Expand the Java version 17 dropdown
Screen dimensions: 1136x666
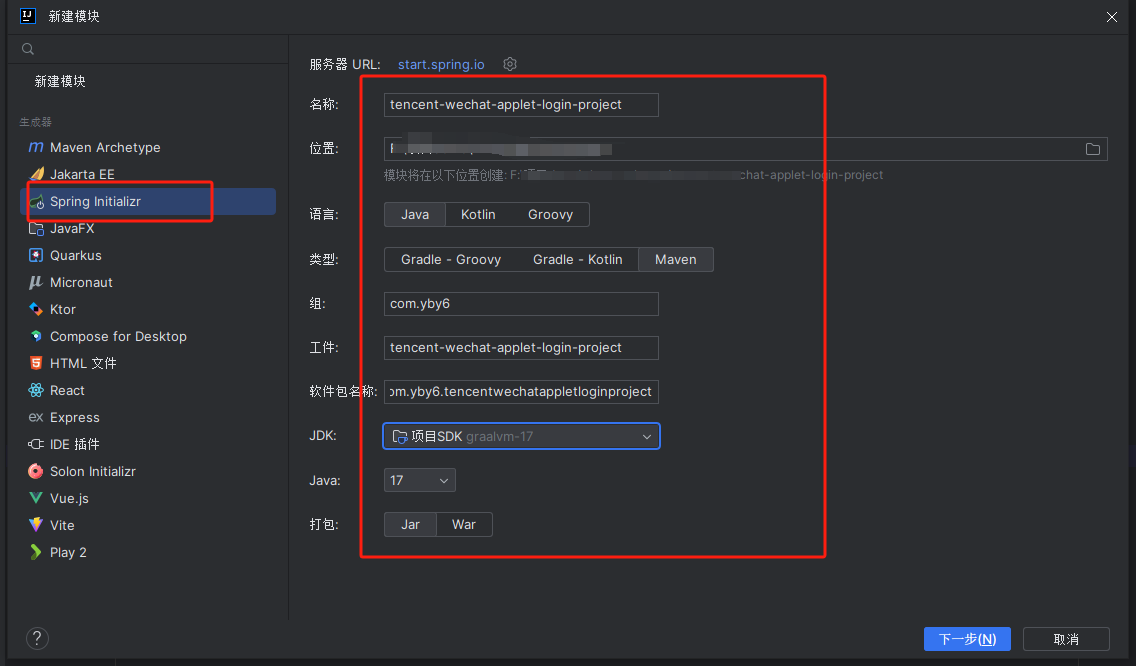tap(420, 480)
